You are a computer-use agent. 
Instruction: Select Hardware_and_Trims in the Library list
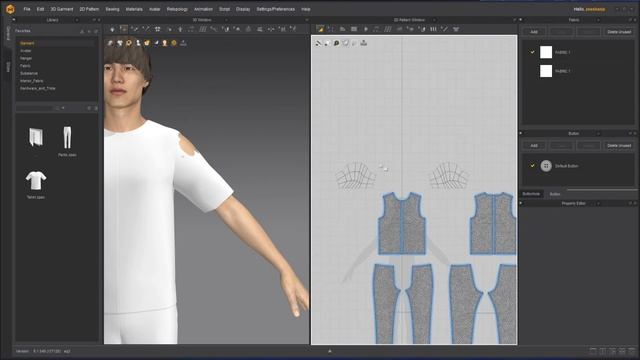coord(38,88)
